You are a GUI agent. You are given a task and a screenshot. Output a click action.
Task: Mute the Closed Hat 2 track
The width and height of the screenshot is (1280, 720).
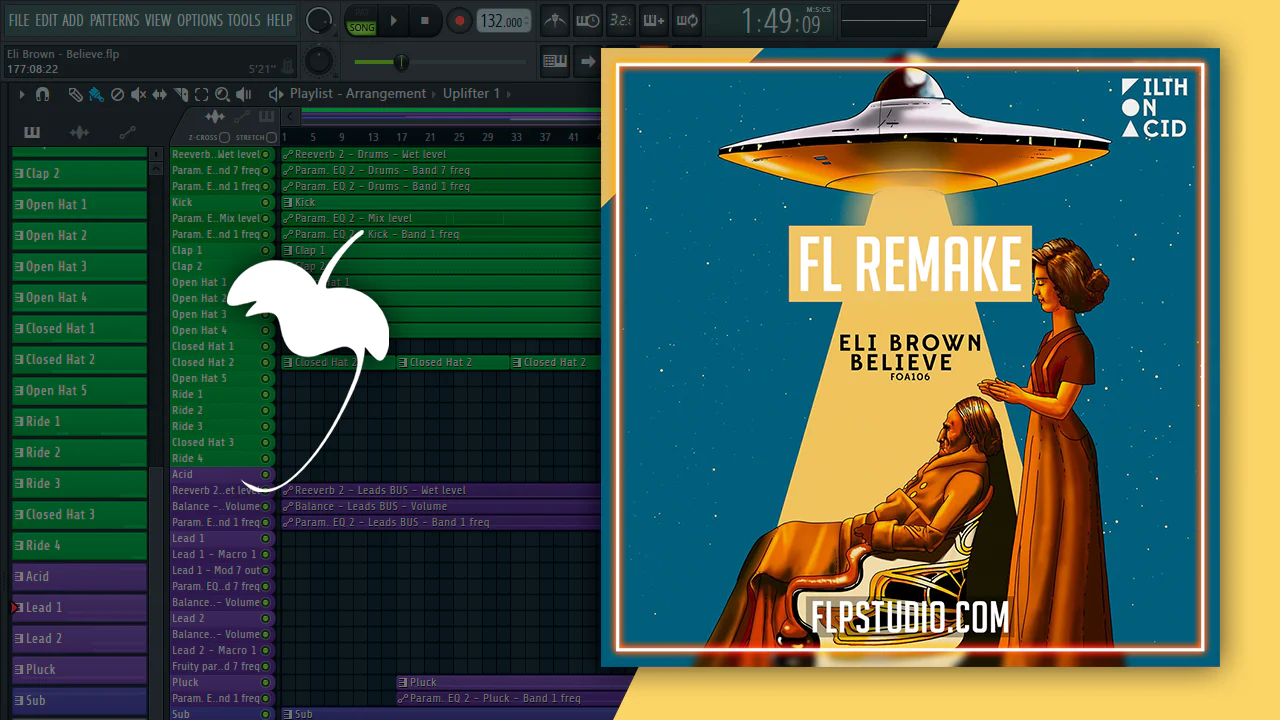tap(265, 362)
